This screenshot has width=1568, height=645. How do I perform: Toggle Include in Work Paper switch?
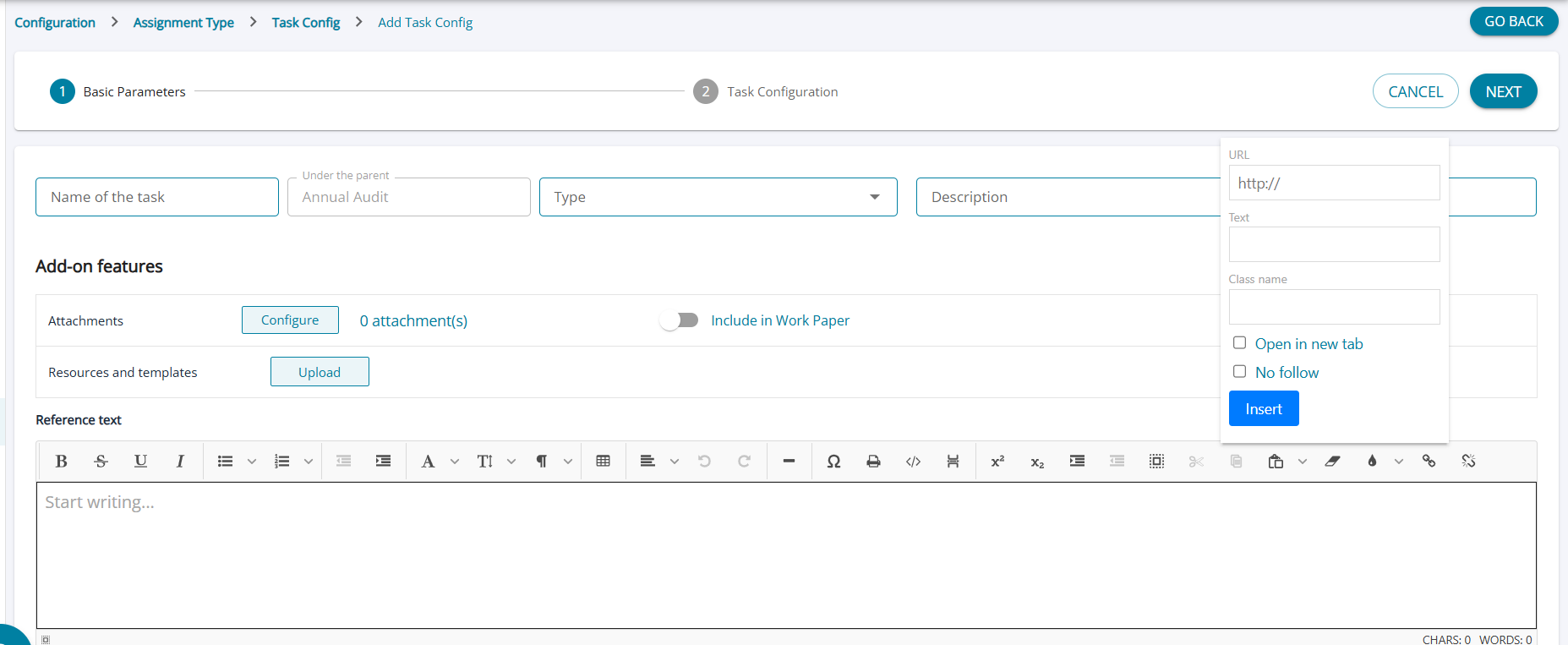click(x=680, y=320)
